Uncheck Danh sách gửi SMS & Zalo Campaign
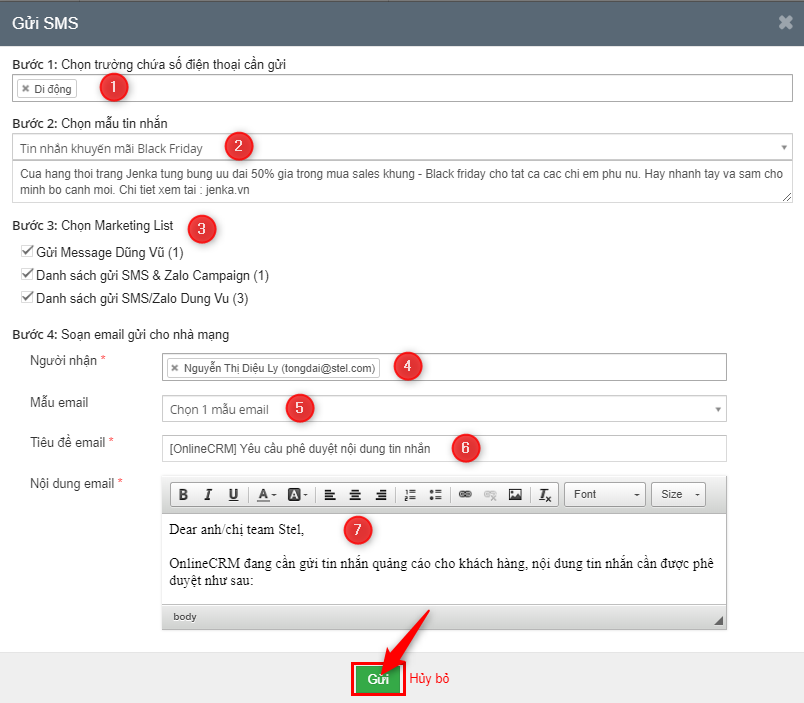 27,274
